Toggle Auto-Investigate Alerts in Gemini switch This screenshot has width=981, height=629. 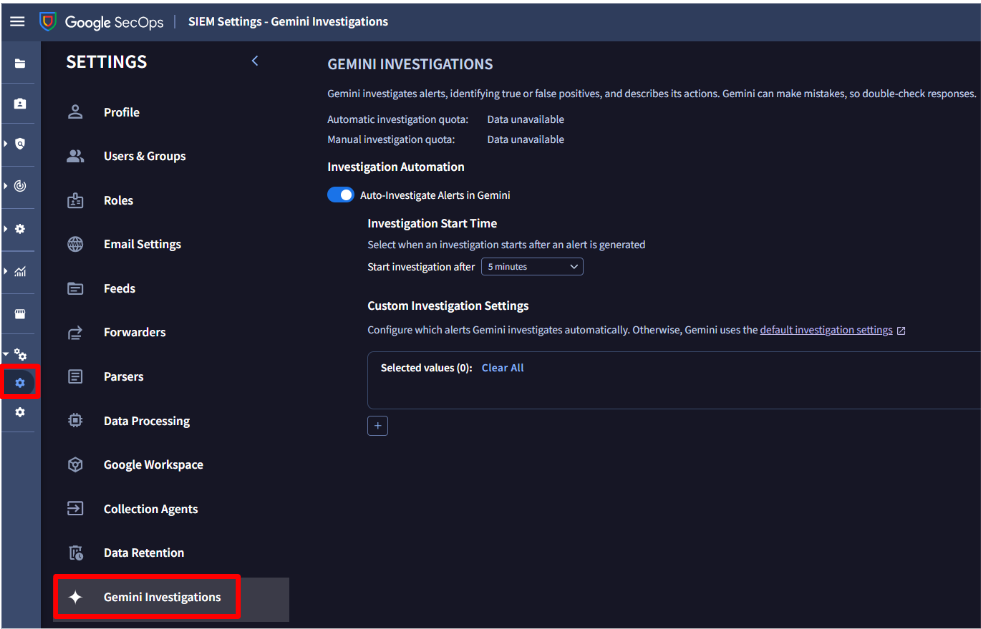pos(341,195)
